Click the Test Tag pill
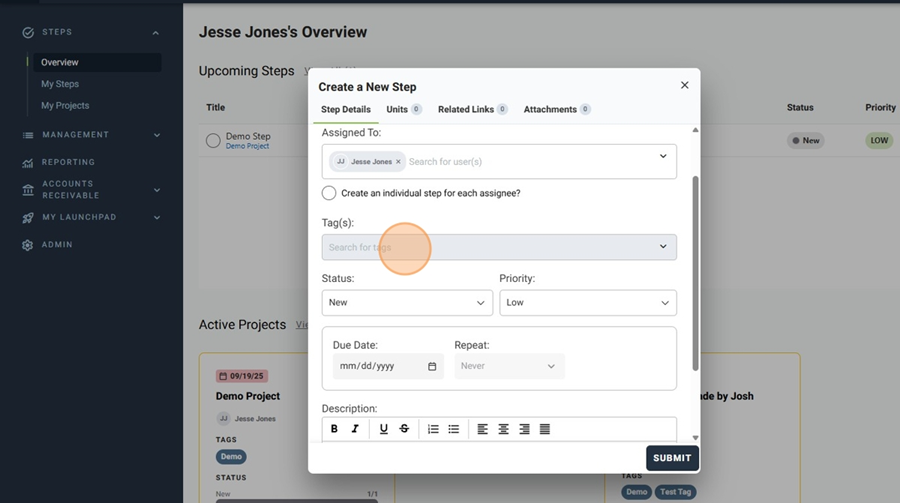The image size is (900, 503). (676, 492)
